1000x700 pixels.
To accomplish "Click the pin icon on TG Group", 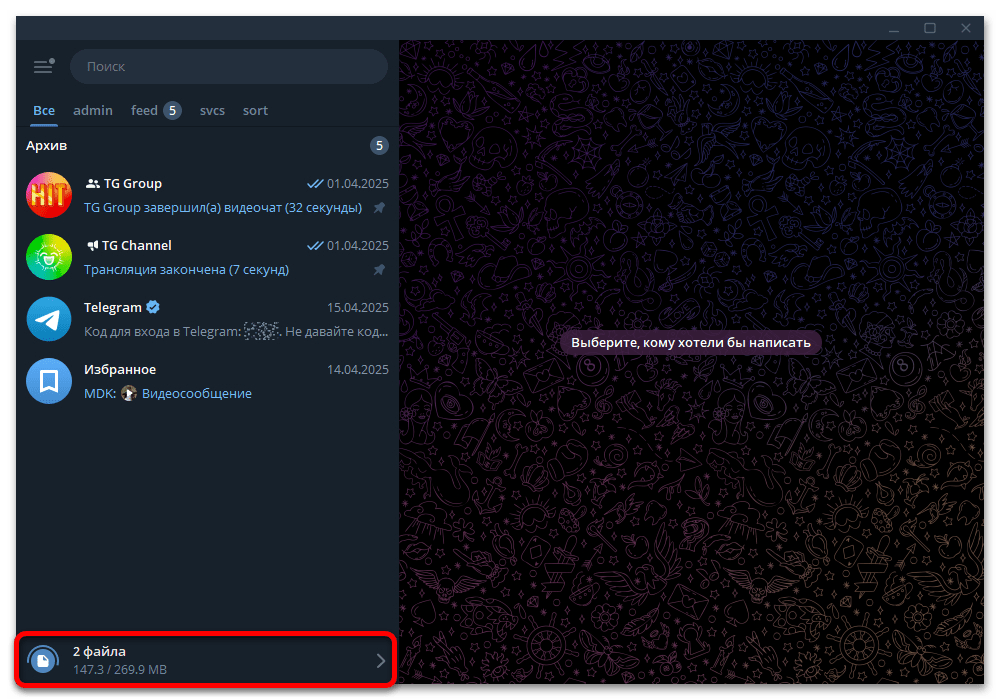I will click(x=379, y=208).
